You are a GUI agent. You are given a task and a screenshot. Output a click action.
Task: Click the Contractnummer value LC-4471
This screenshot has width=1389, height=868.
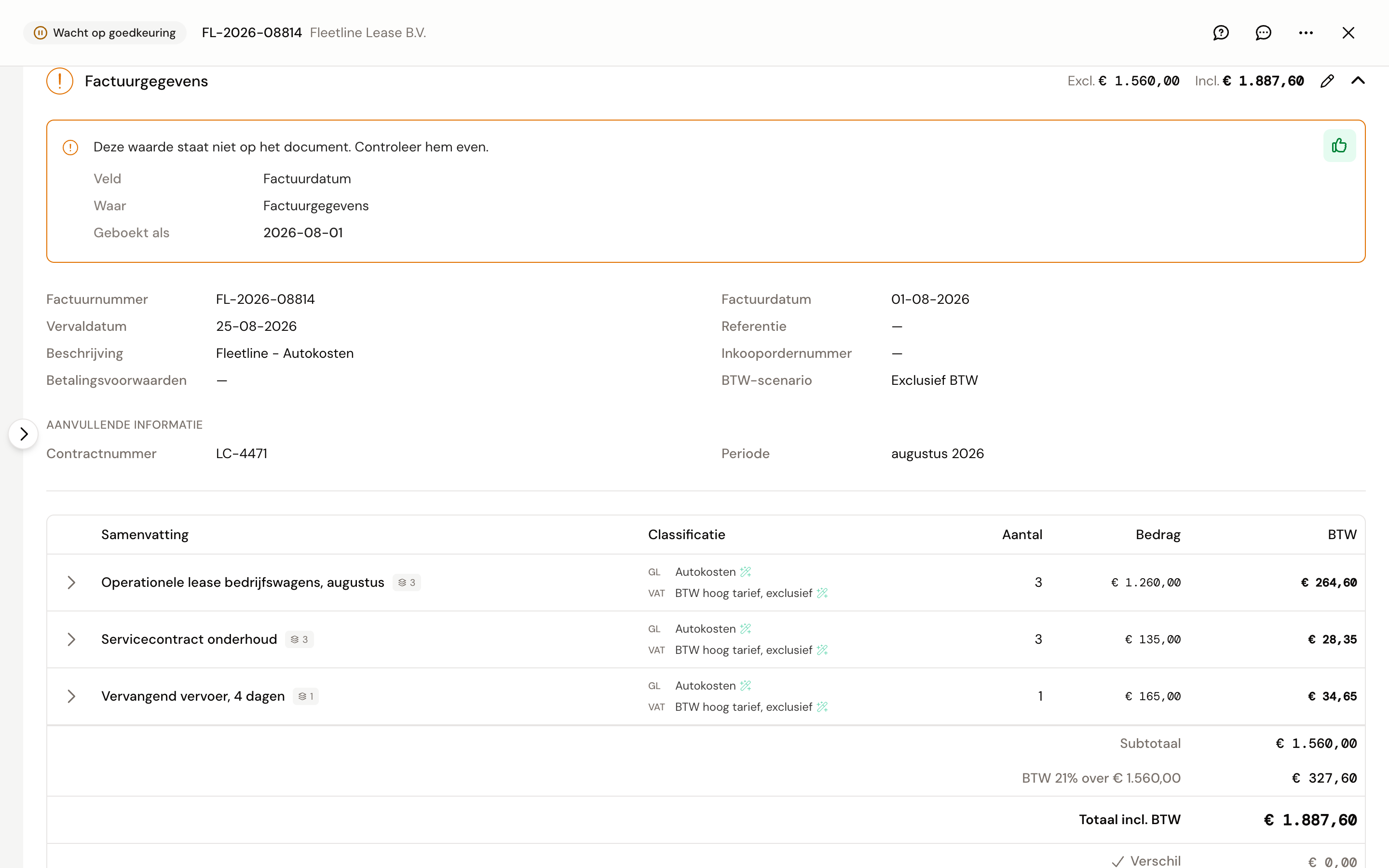pos(242,453)
